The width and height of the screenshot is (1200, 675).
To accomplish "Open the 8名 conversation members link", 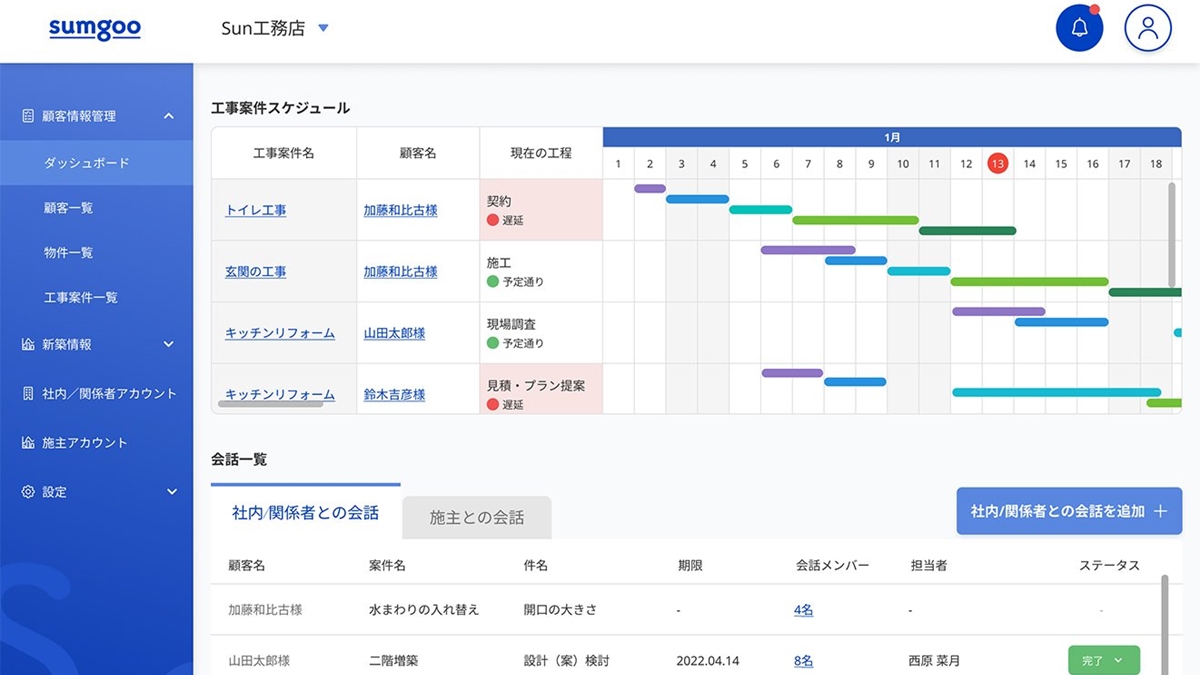I will coord(803,661).
